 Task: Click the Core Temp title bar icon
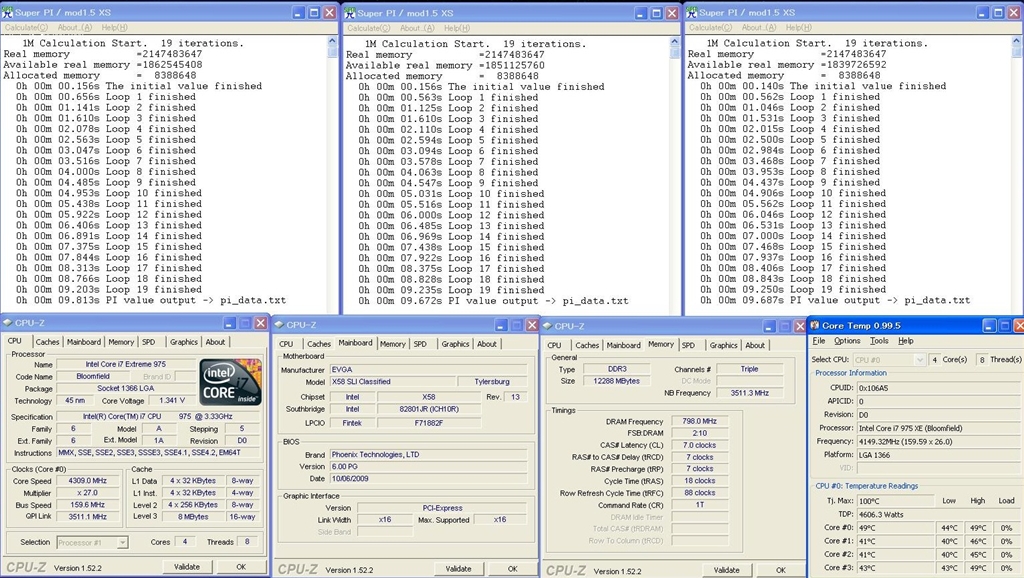[813, 324]
